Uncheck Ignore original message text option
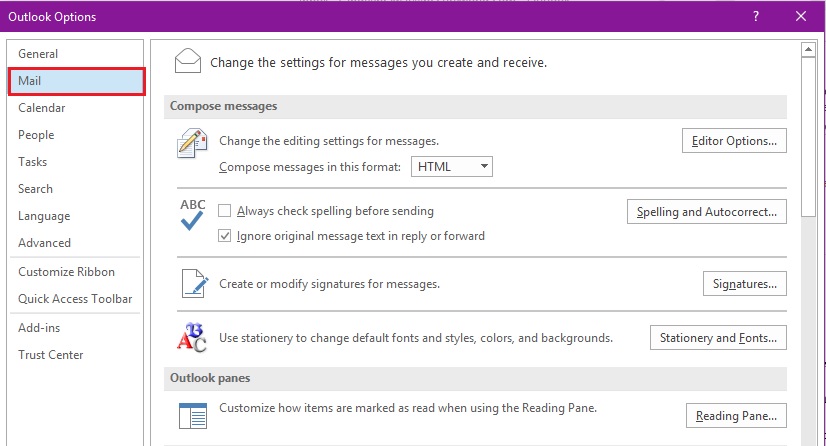 (x=225, y=236)
